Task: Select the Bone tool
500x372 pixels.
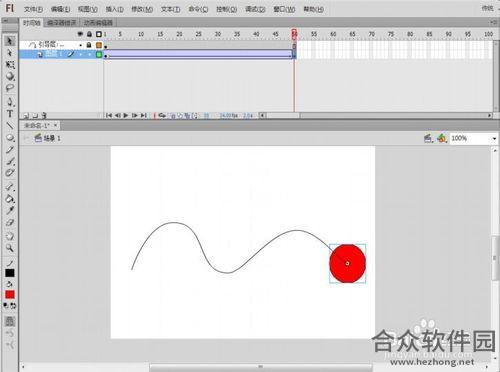Action: point(10,187)
